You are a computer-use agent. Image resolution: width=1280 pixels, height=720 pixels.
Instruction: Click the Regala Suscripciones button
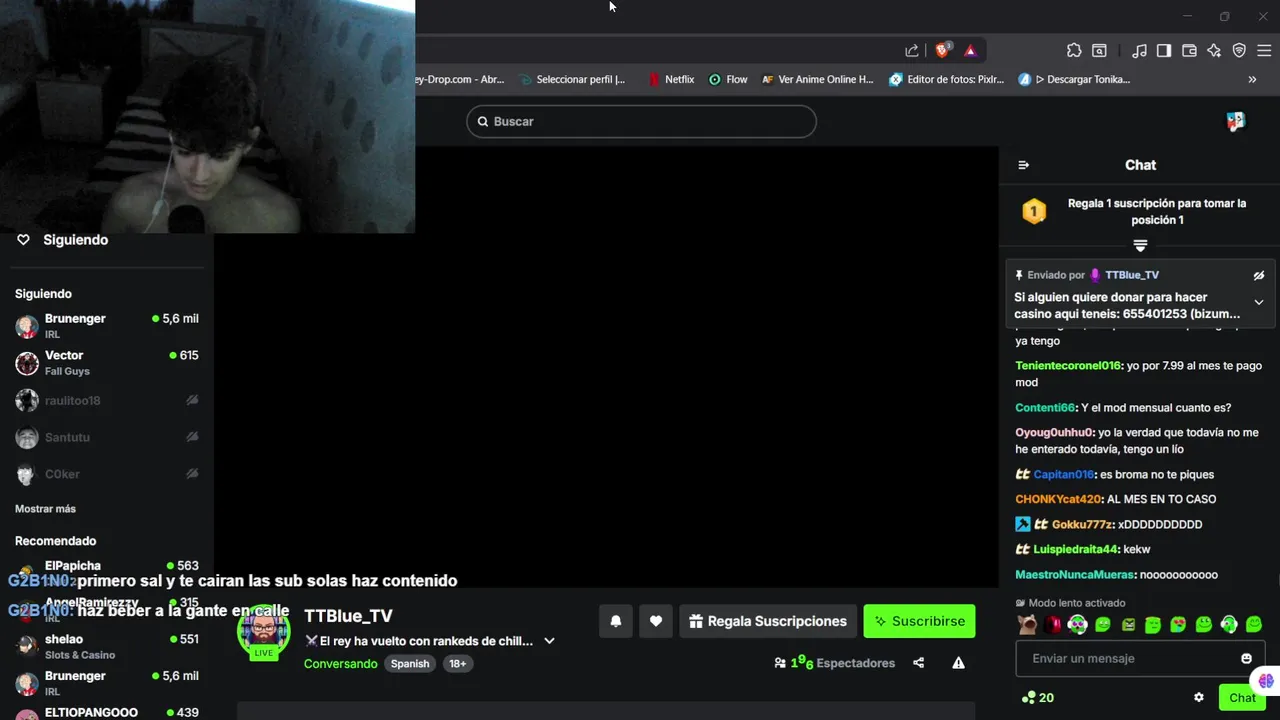(768, 621)
